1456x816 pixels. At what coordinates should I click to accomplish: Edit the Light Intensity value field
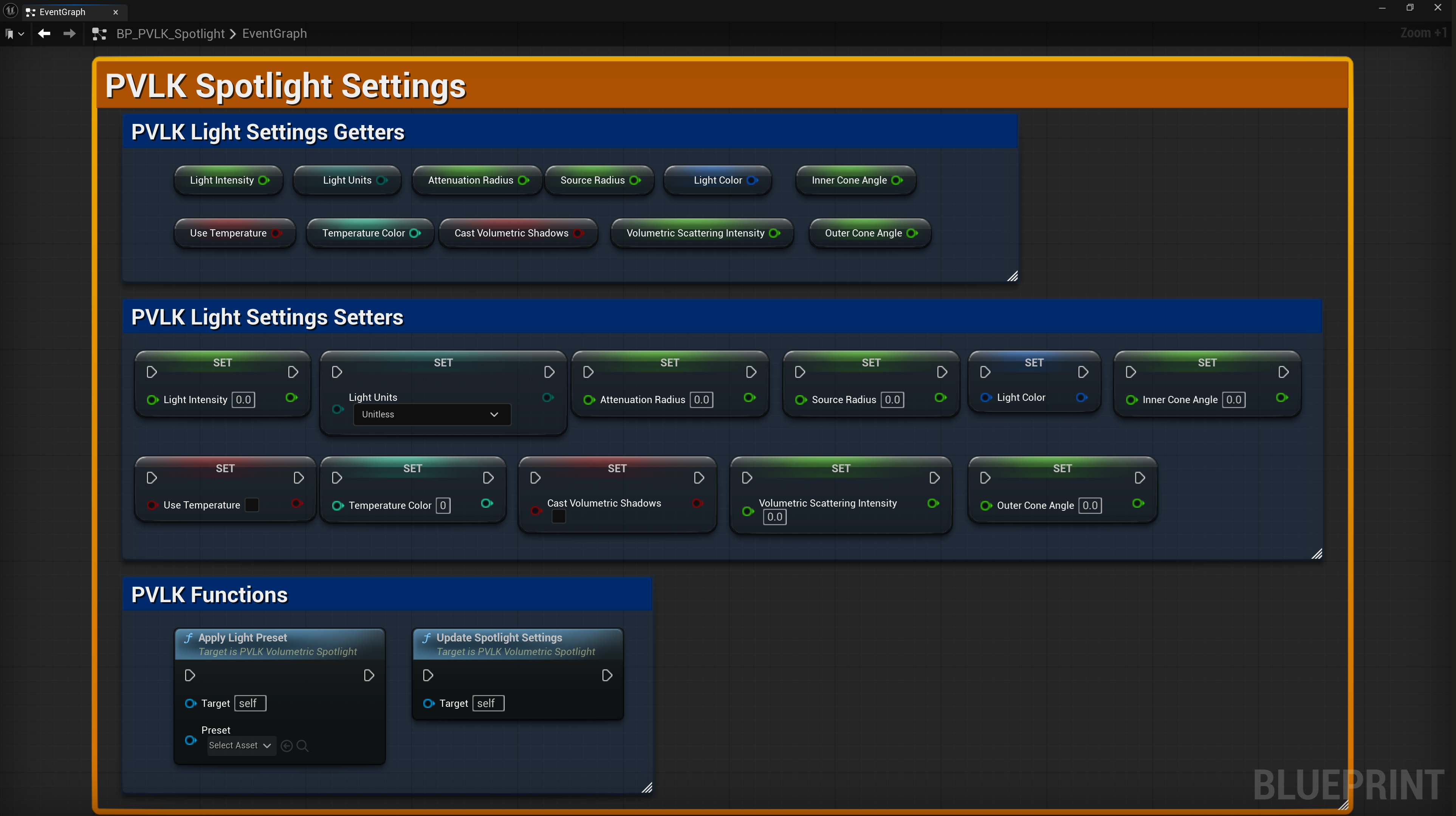[243, 400]
